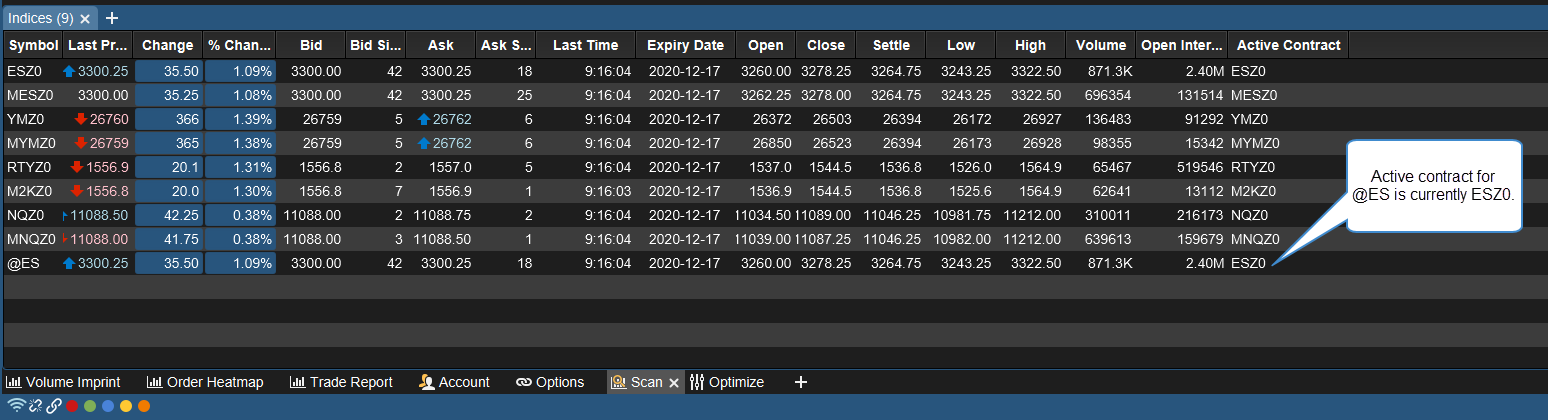Switch to the Order Heatmap tab
Screen dimensions: 1548x420
click(x=205, y=382)
